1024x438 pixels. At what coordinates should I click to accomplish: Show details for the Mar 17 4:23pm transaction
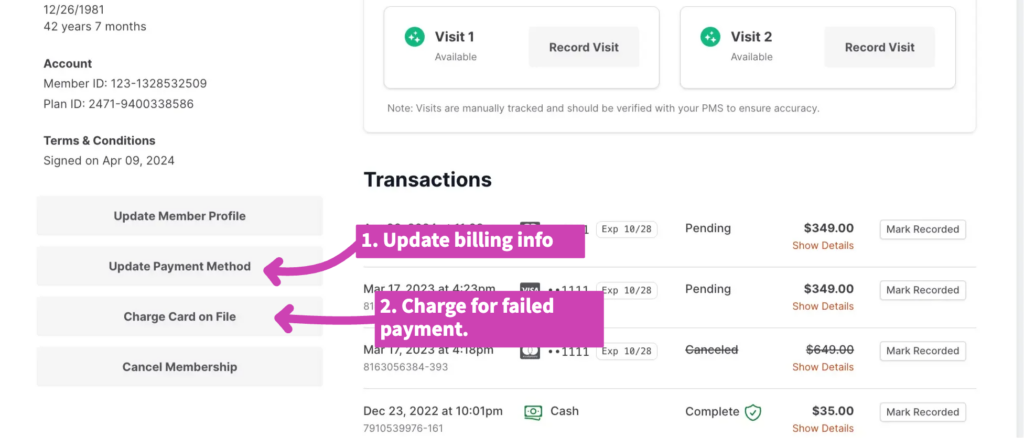[x=822, y=306]
